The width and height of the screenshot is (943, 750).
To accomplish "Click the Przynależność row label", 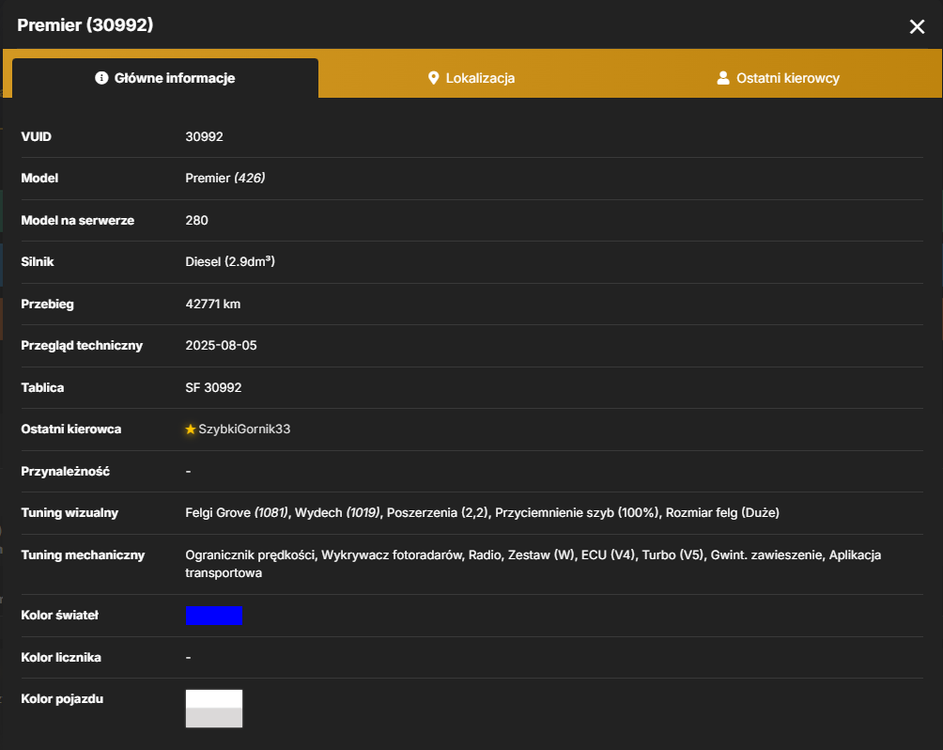I will [66, 471].
